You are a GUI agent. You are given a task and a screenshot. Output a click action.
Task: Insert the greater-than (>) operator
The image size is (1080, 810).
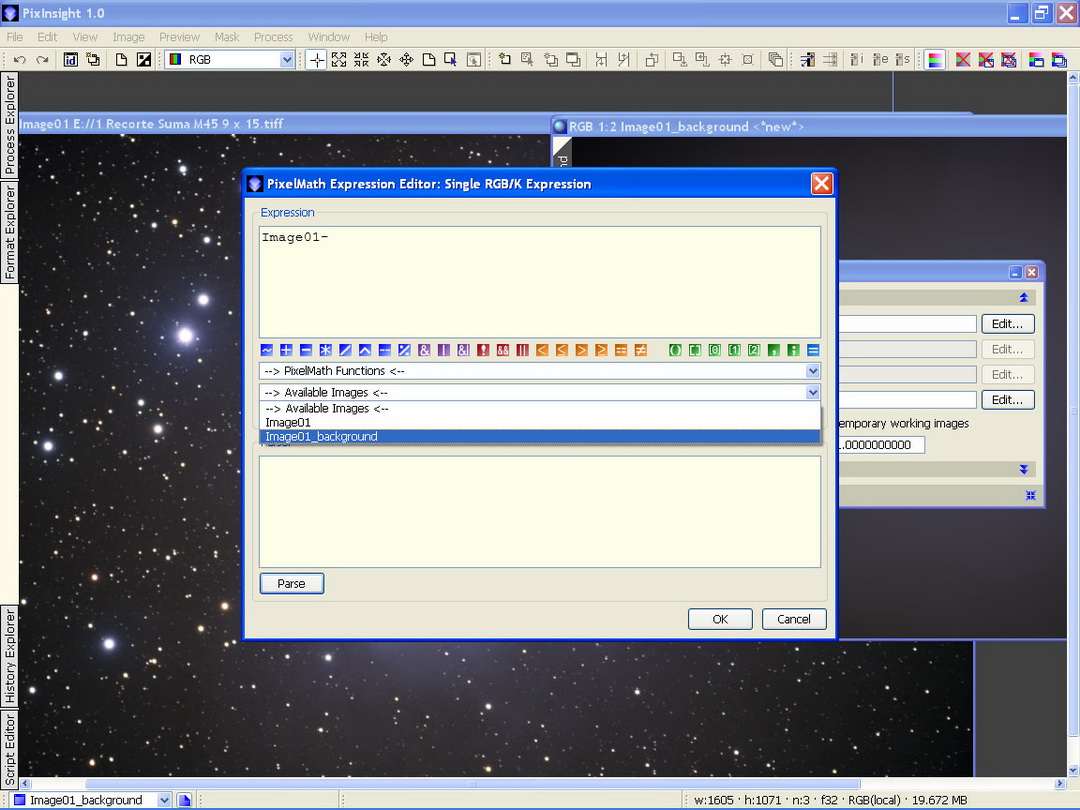pos(581,350)
